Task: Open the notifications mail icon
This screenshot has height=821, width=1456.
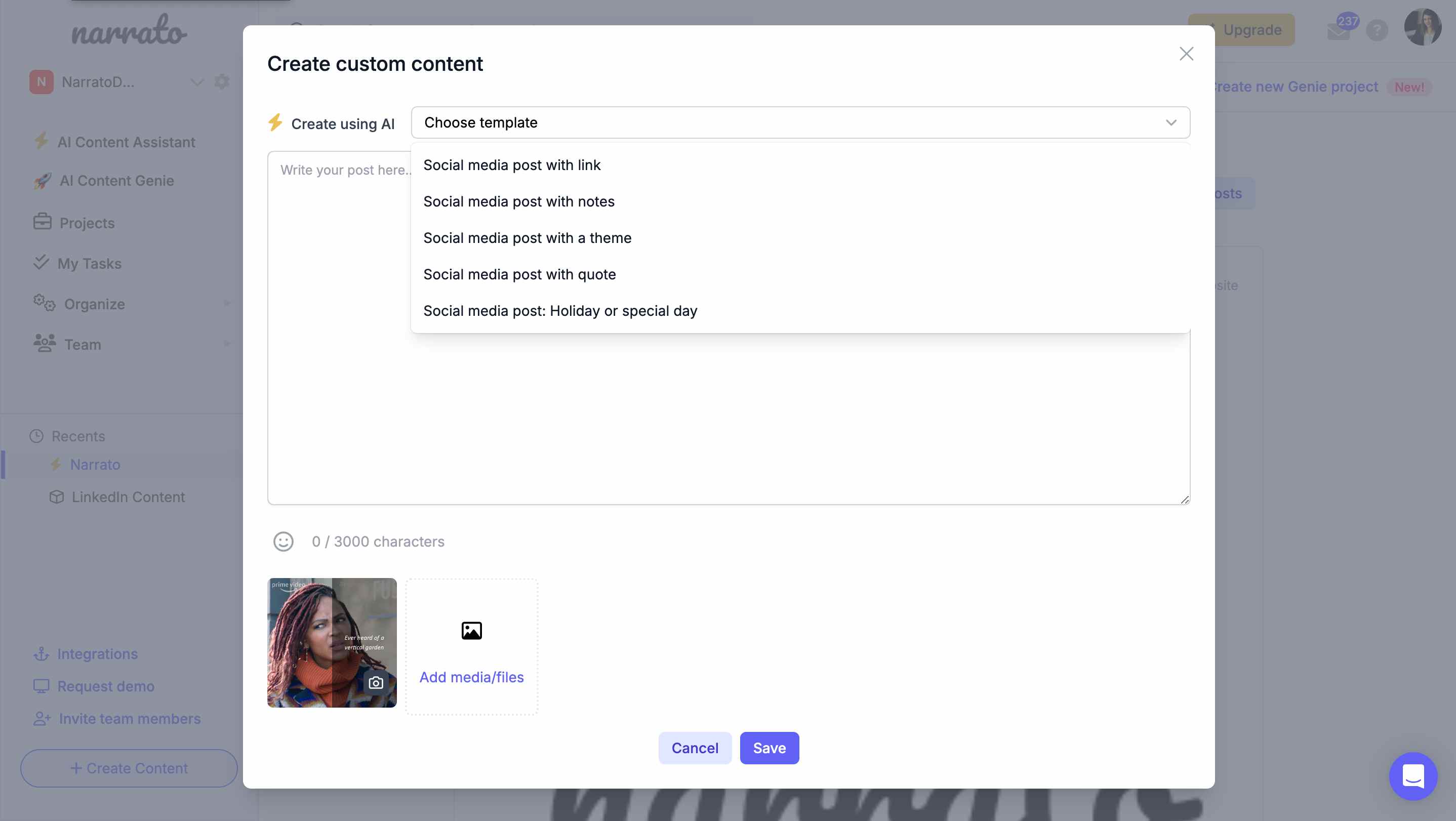Action: click(1339, 31)
